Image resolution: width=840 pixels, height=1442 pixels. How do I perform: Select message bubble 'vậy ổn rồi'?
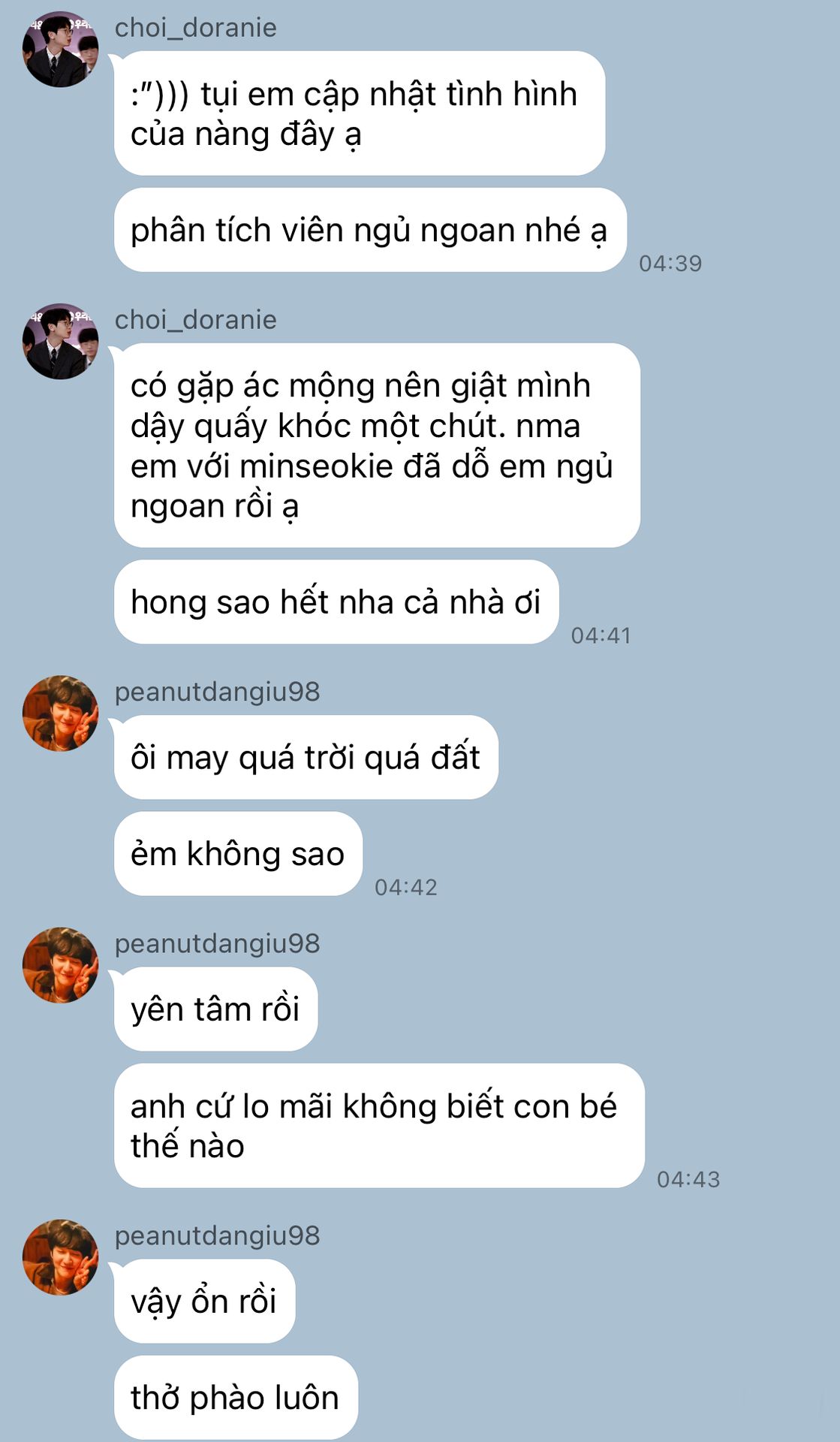[x=204, y=1301]
